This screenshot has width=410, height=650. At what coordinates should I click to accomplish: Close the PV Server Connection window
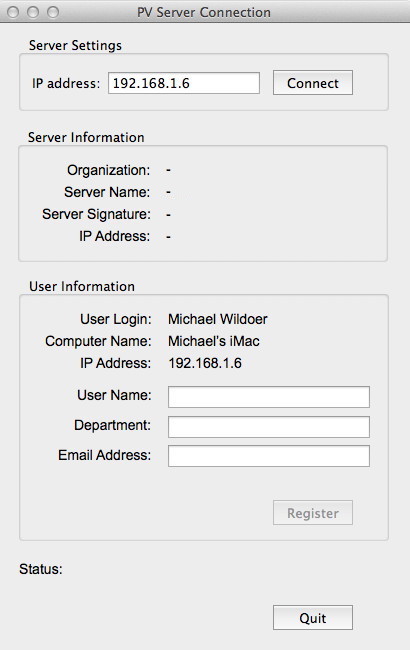click(13, 12)
